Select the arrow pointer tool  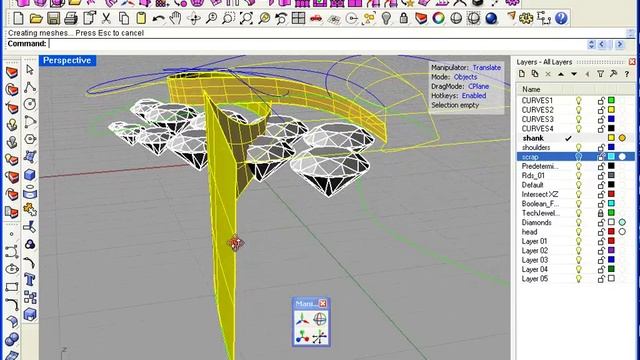coord(30,69)
